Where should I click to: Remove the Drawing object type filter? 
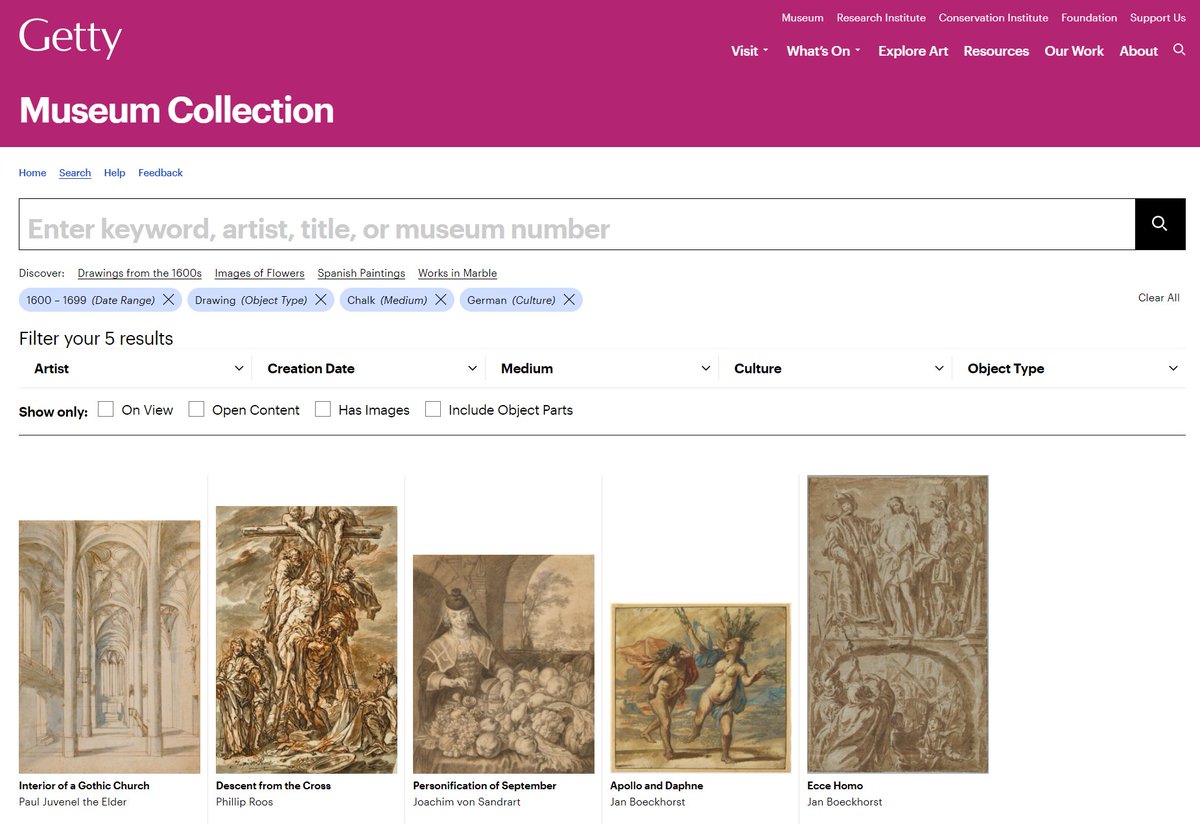320,300
